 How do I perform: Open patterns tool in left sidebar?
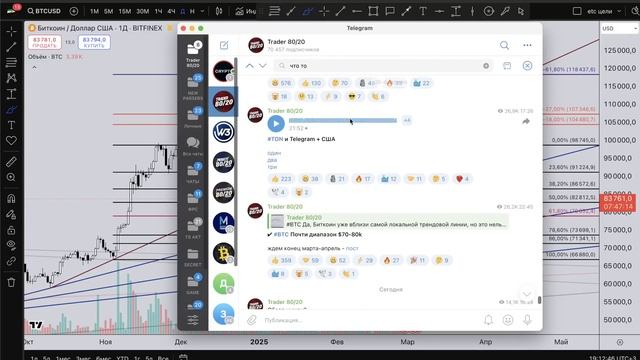click(x=11, y=78)
